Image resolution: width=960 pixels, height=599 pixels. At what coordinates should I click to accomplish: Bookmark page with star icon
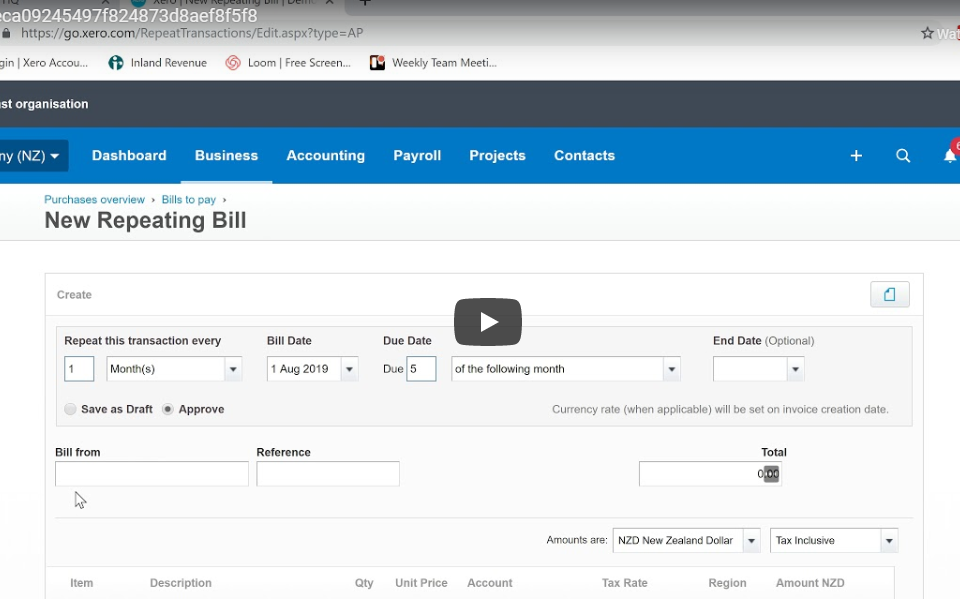927,33
